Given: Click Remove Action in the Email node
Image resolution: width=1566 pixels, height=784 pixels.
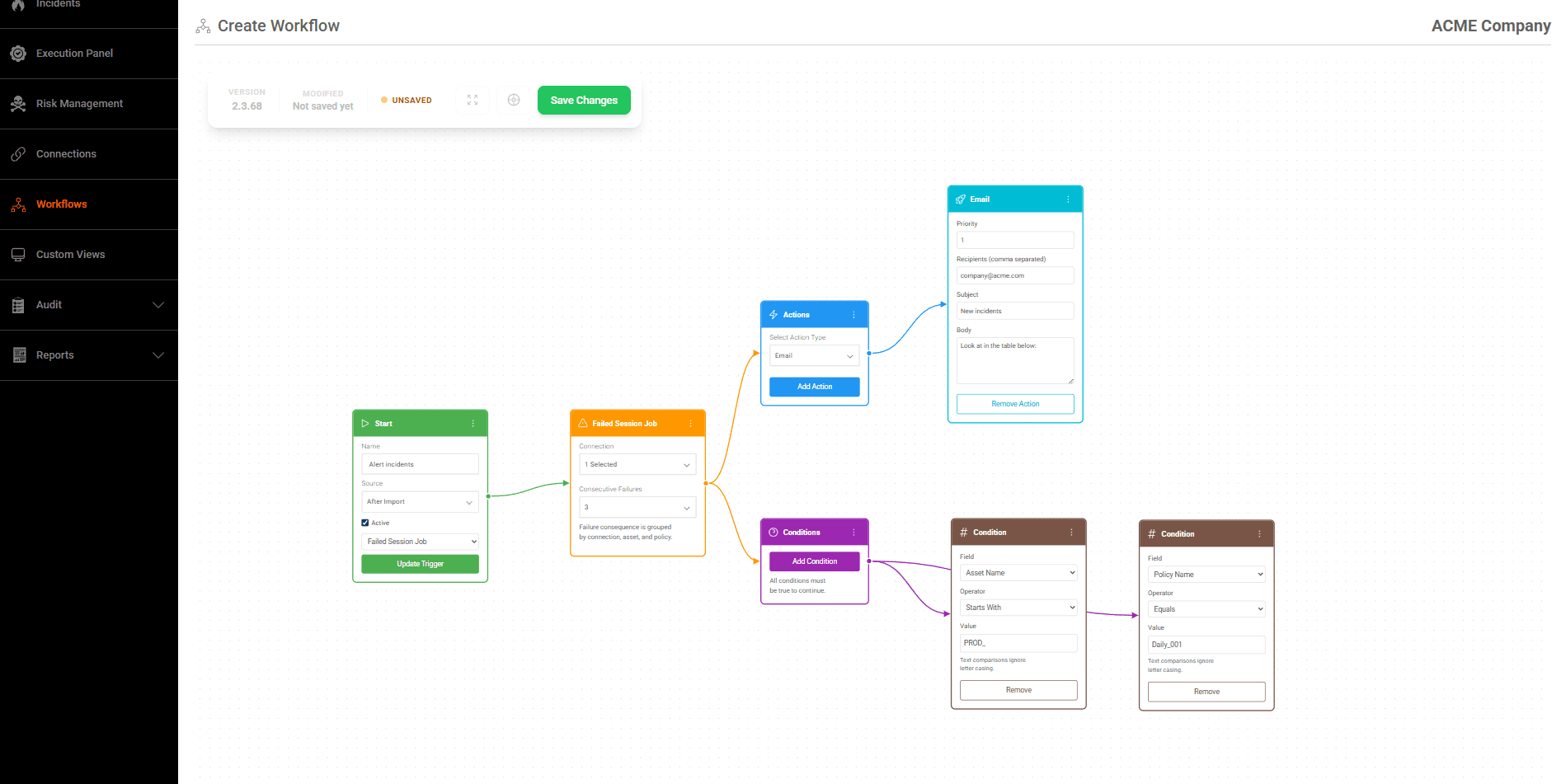Looking at the screenshot, I should click(1015, 404).
